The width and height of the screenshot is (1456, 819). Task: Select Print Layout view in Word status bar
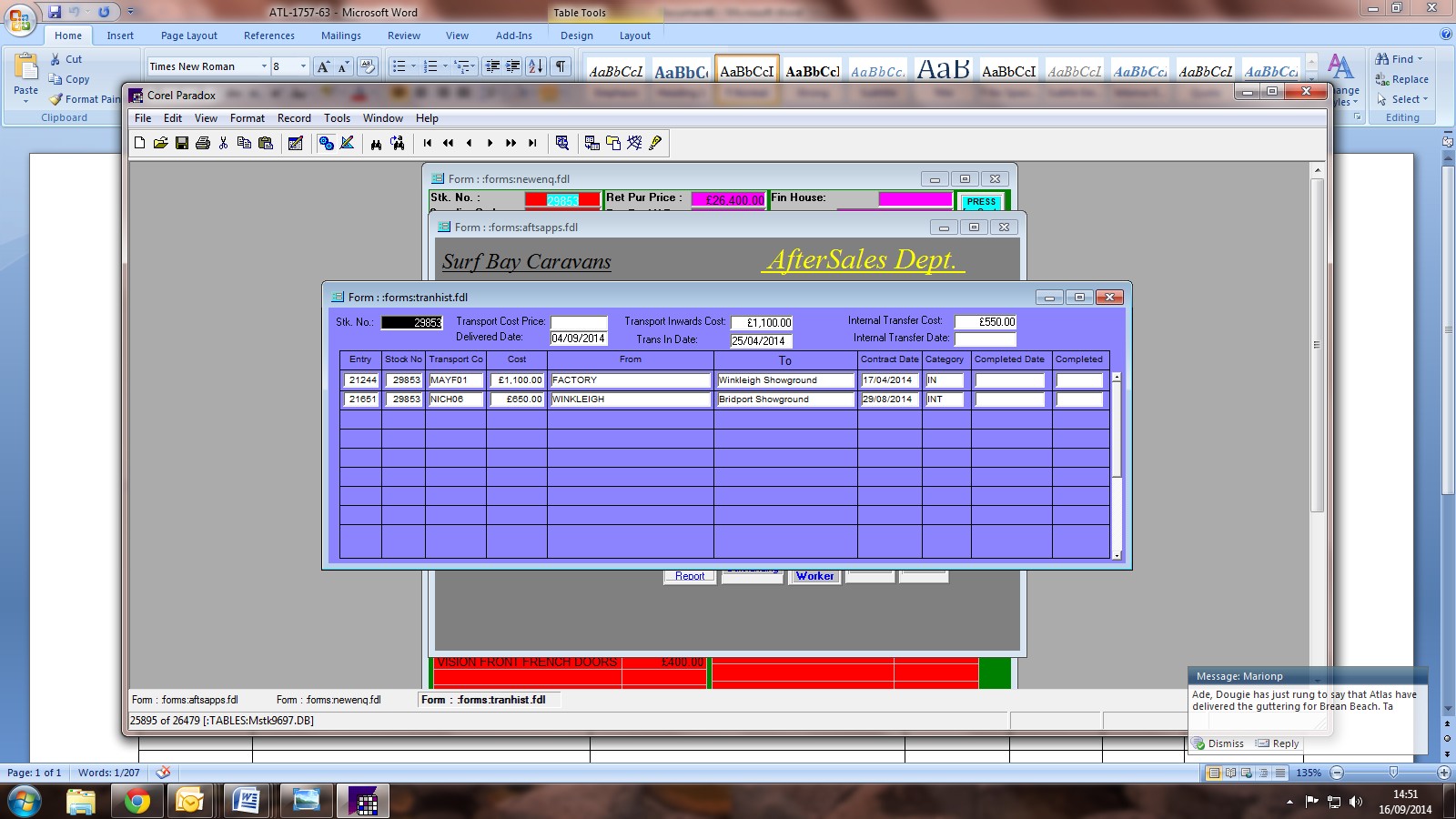[1214, 773]
